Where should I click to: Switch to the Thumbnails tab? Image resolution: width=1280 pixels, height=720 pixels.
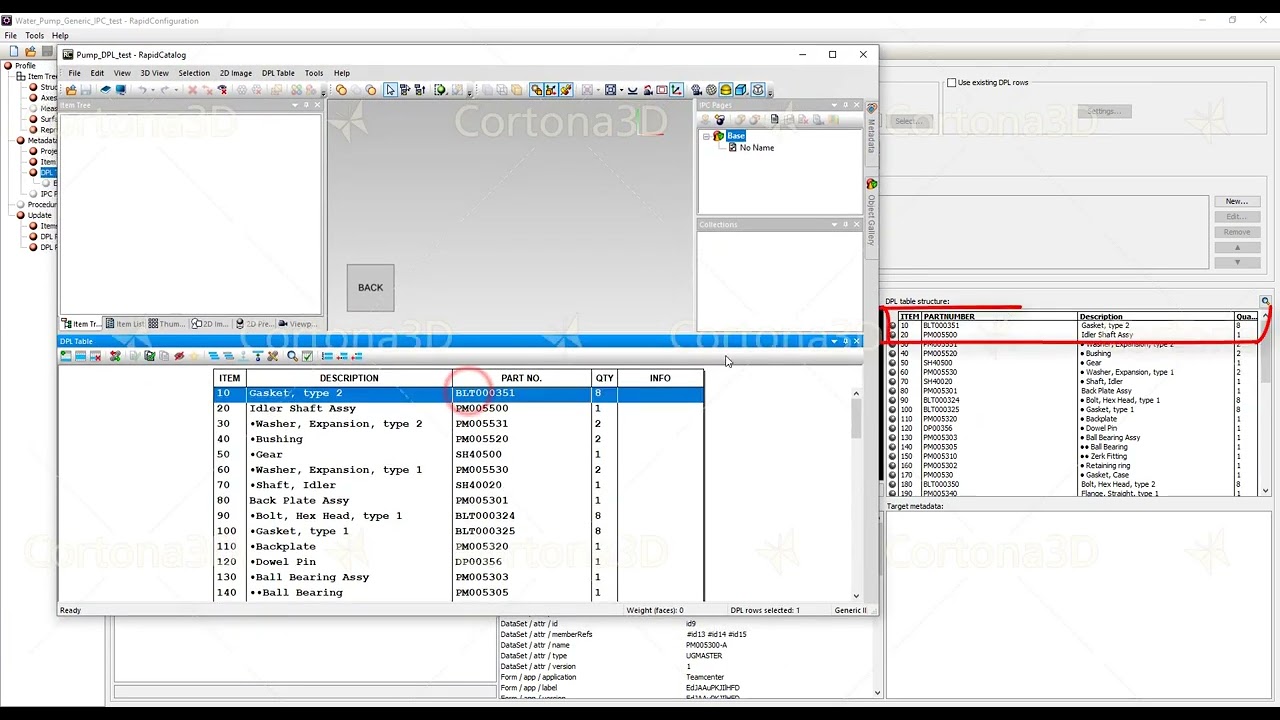pyautogui.click(x=167, y=324)
